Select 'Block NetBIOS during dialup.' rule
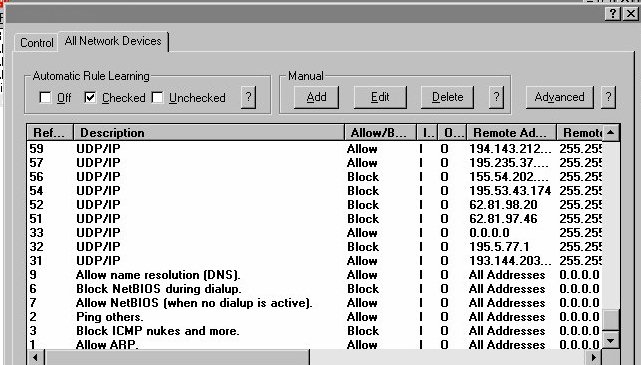The width and height of the screenshot is (641, 365). [315, 289]
